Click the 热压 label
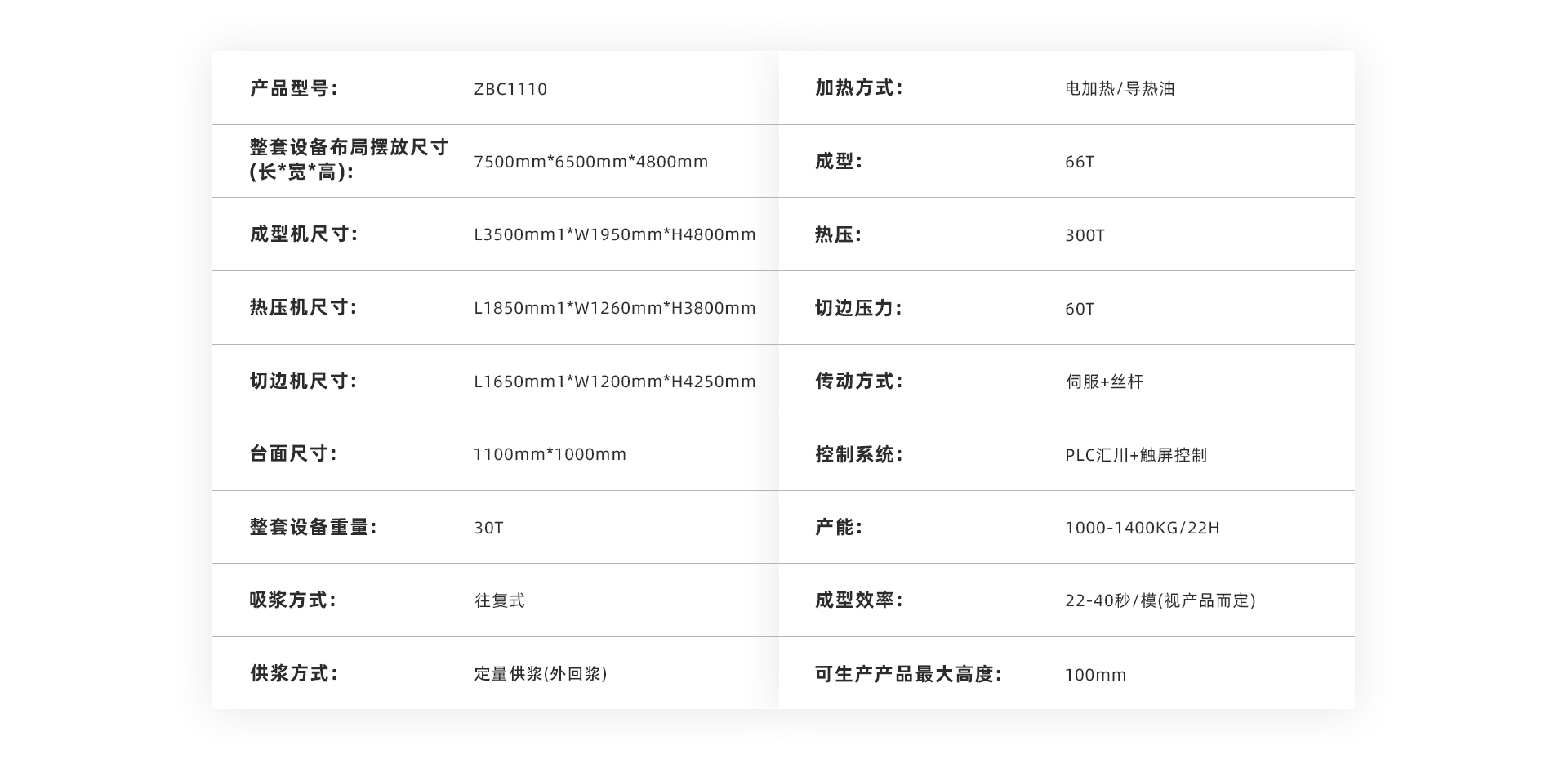1568x781 pixels. [x=839, y=234]
